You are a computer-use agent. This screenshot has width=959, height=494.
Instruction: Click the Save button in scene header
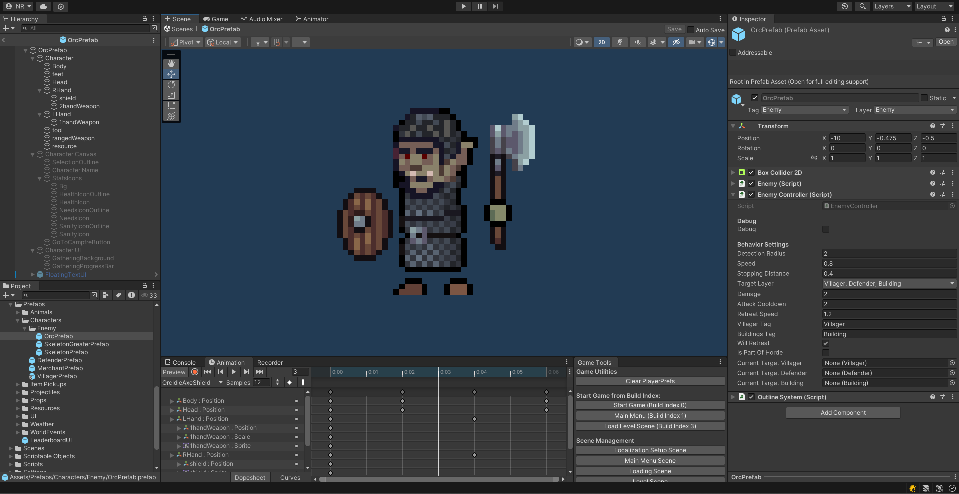[x=675, y=29]
